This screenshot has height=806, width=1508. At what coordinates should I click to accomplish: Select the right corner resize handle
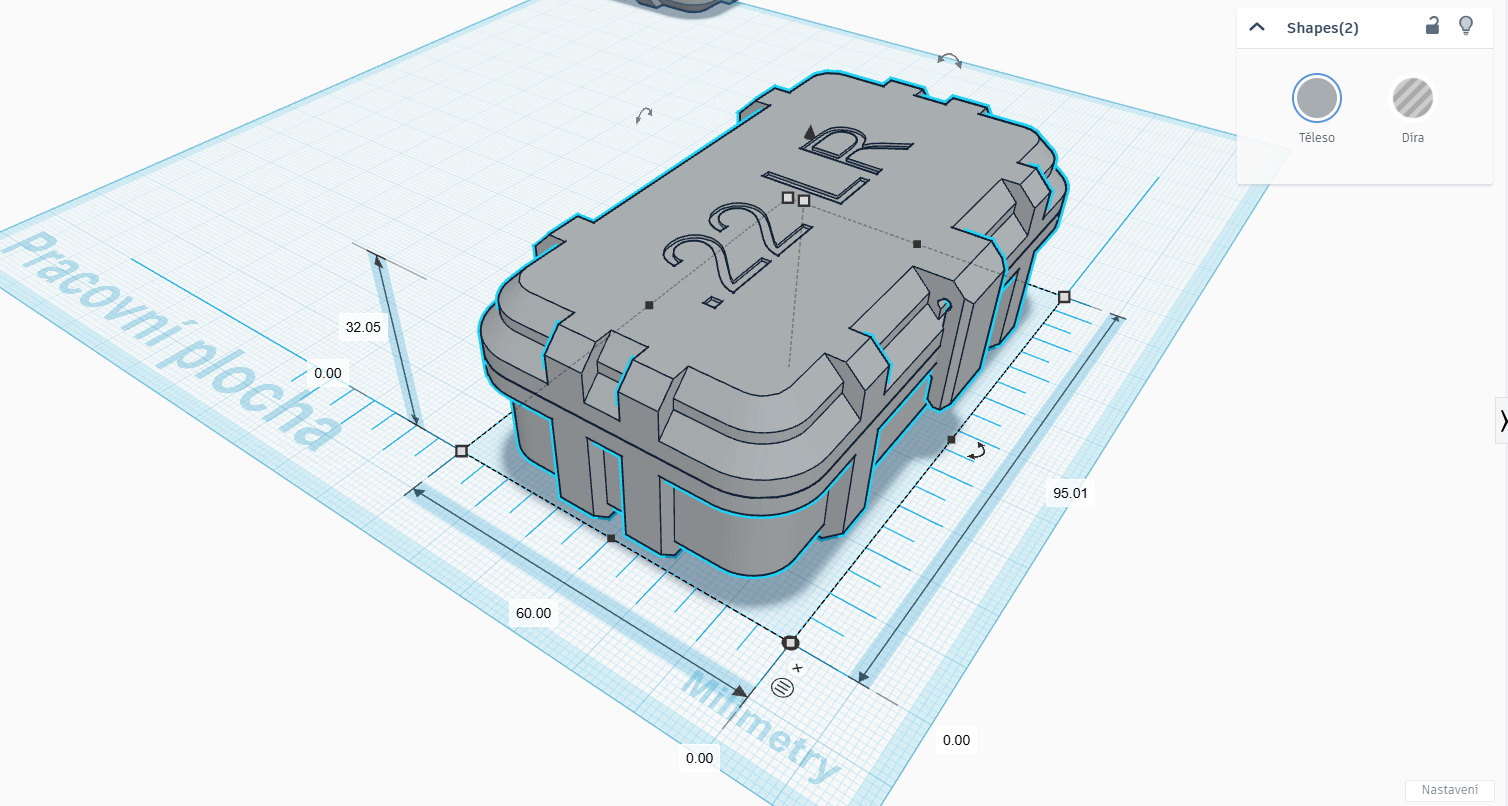pos(1064,297)
